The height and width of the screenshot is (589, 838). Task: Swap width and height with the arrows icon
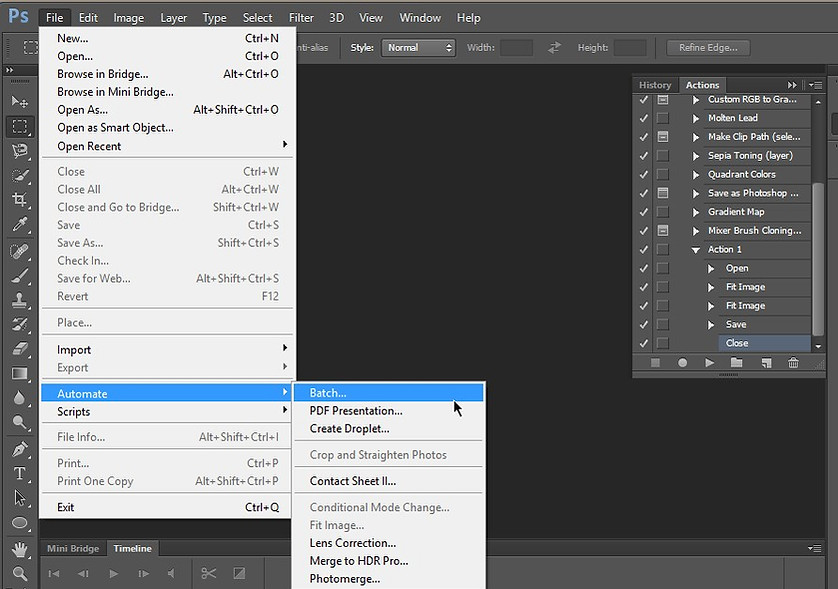(554, 48)
